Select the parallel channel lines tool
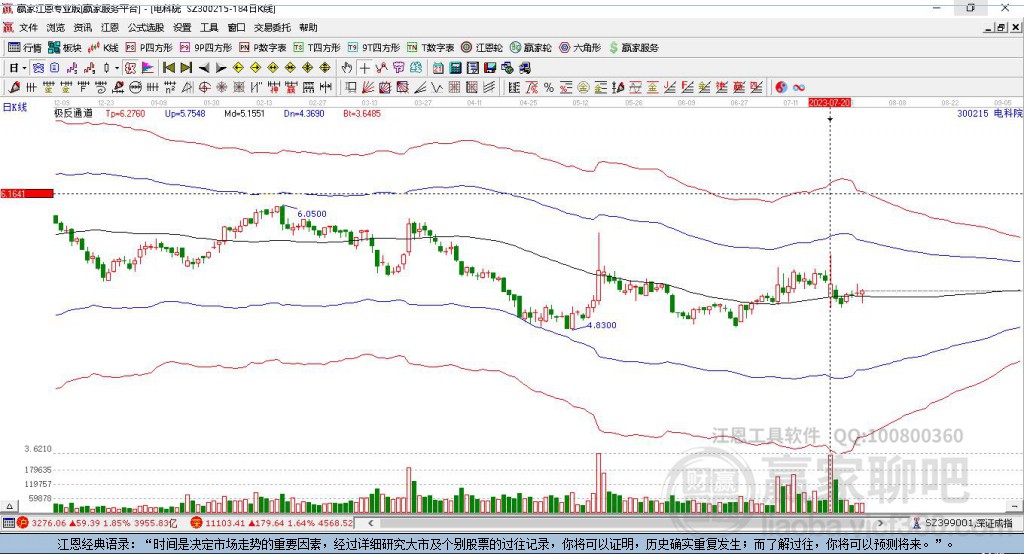 [488, 87]
